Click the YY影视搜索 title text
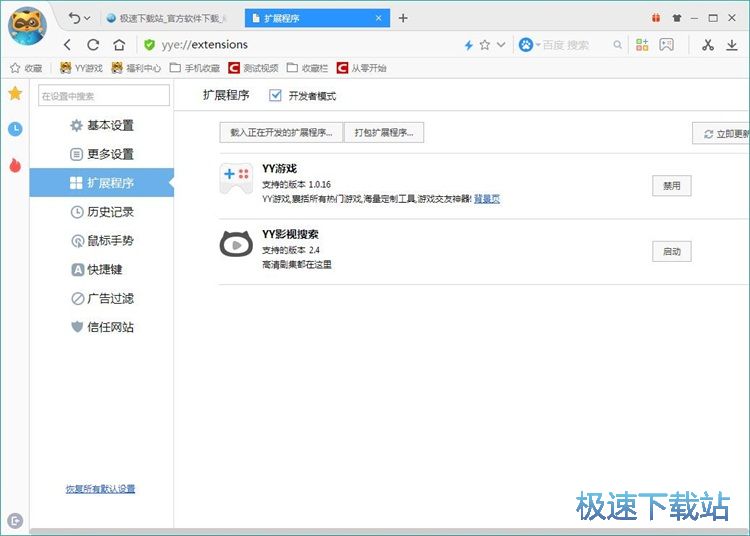The image size is (750, 536). [290, 234]
